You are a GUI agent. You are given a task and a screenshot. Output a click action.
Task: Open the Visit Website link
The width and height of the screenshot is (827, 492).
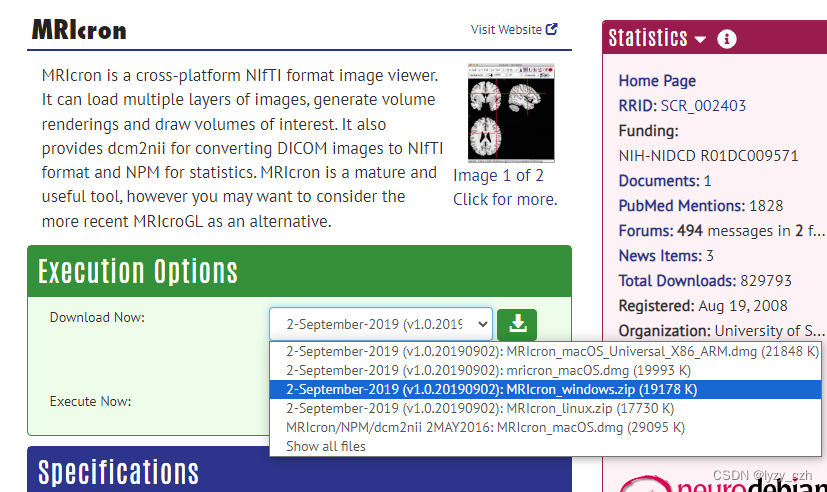[514, 30]
